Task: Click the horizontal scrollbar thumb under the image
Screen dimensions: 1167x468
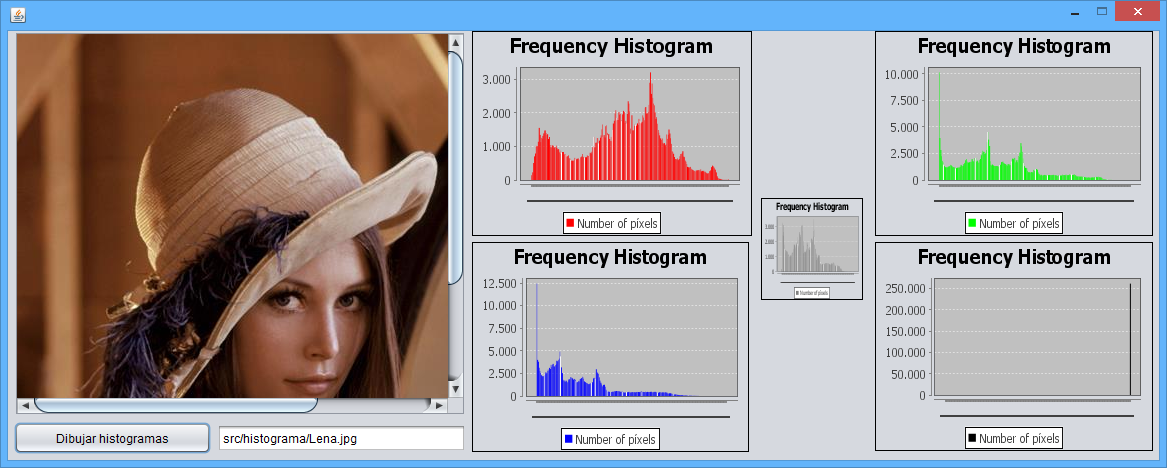Action: pyautogui.click(x=176, y=406)
